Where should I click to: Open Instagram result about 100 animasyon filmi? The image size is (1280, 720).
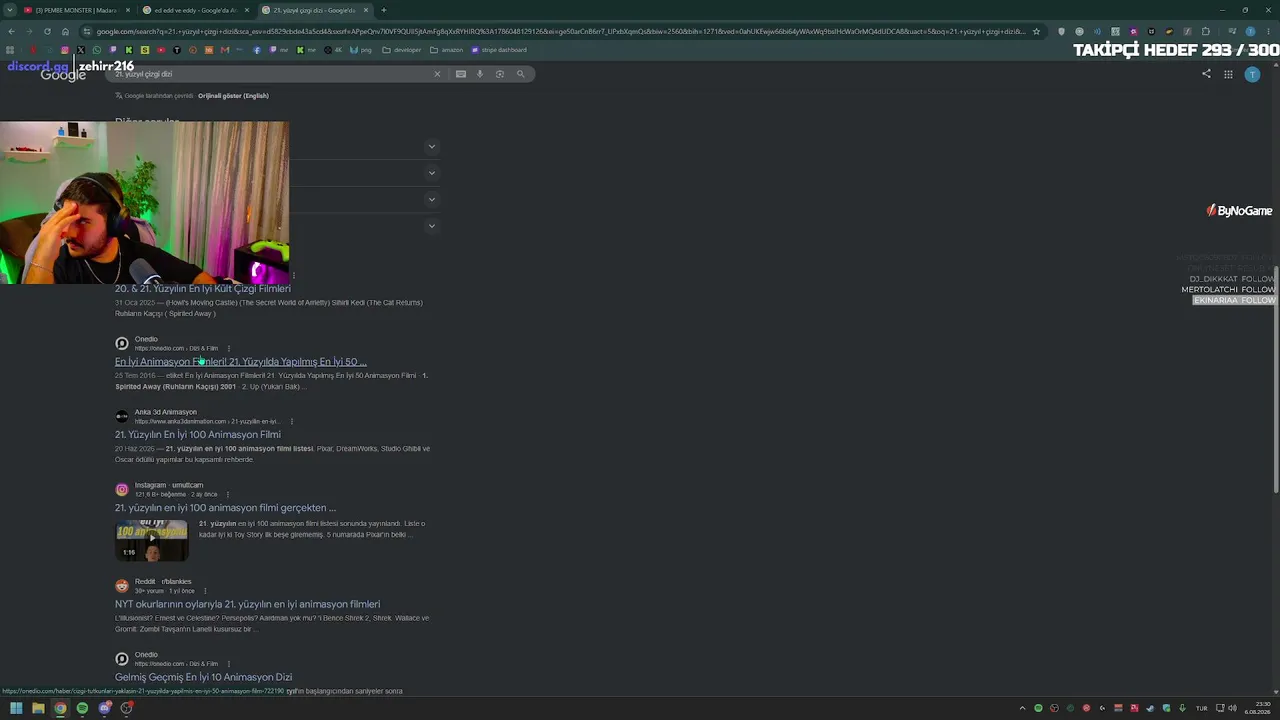pos(225,508)
